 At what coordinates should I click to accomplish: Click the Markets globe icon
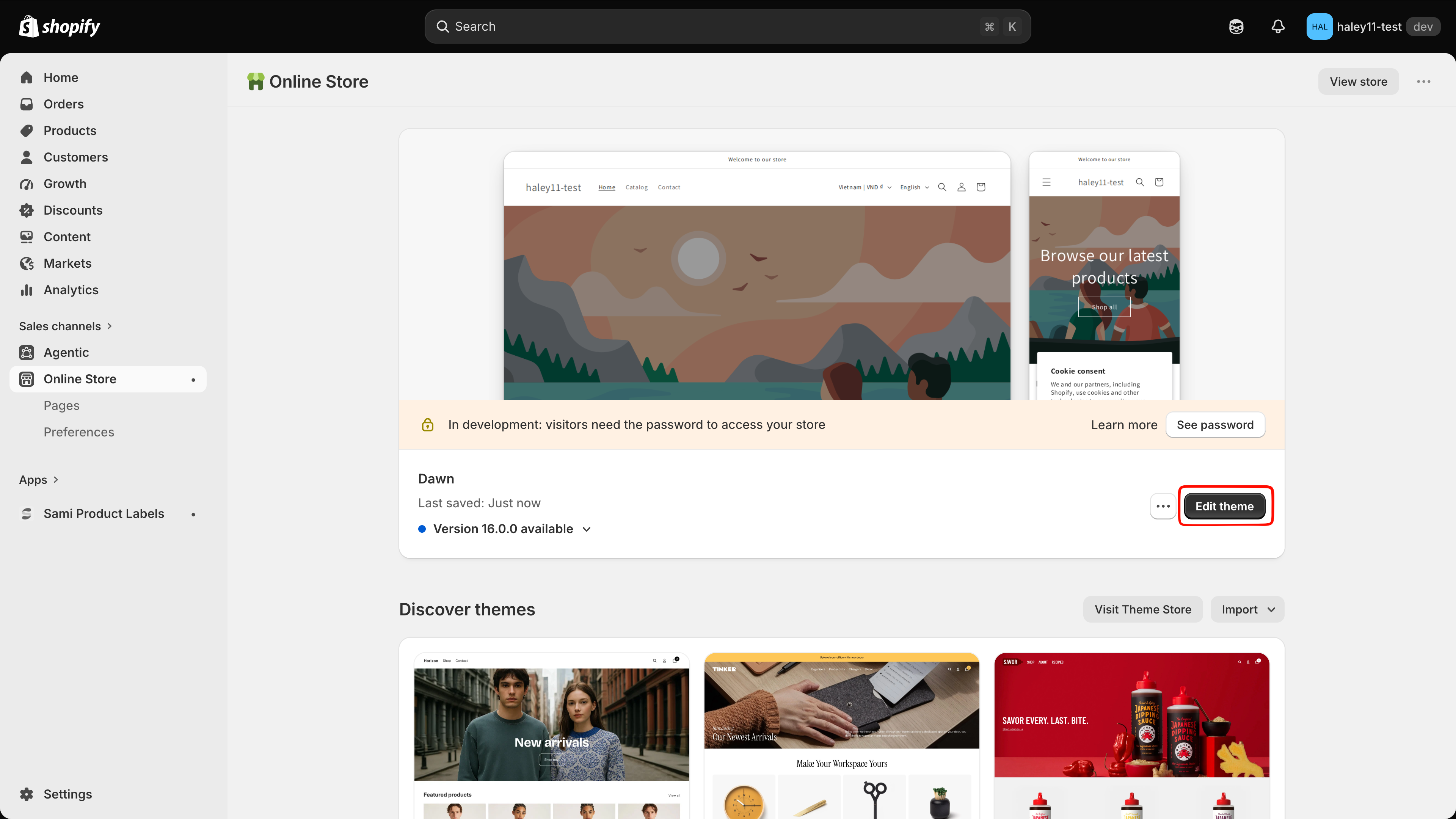[x=27, y=264]
